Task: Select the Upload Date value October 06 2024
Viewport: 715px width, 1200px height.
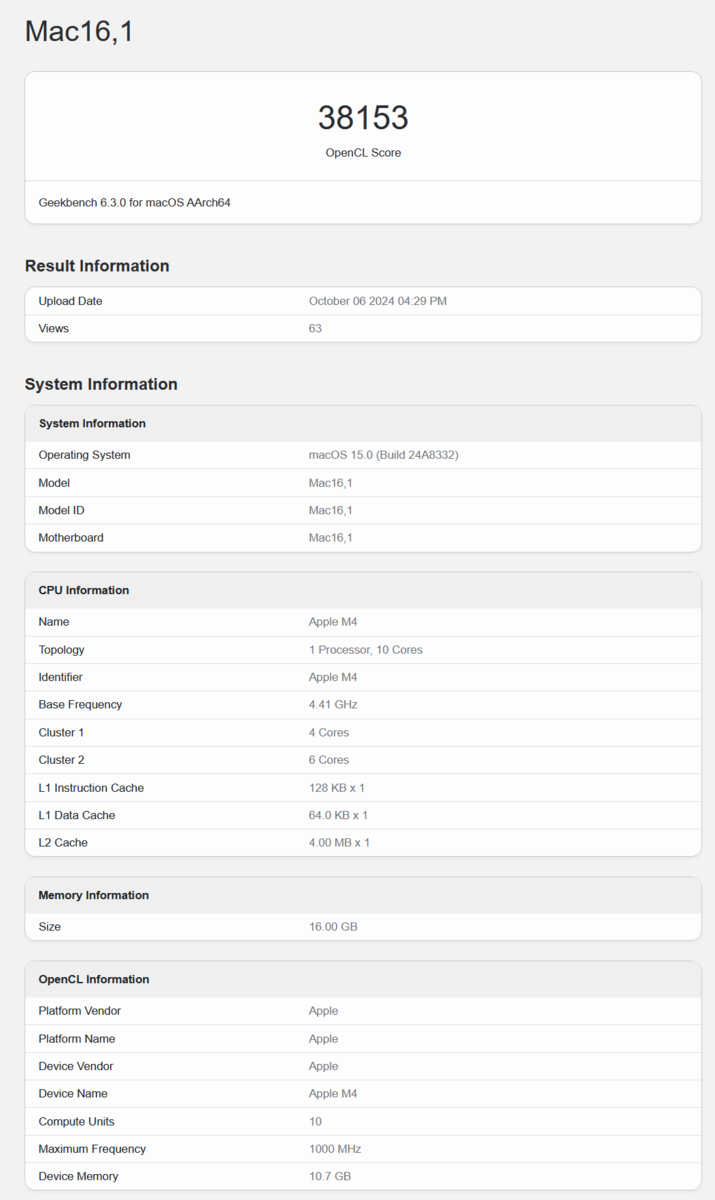Action: tap(377, 301)
